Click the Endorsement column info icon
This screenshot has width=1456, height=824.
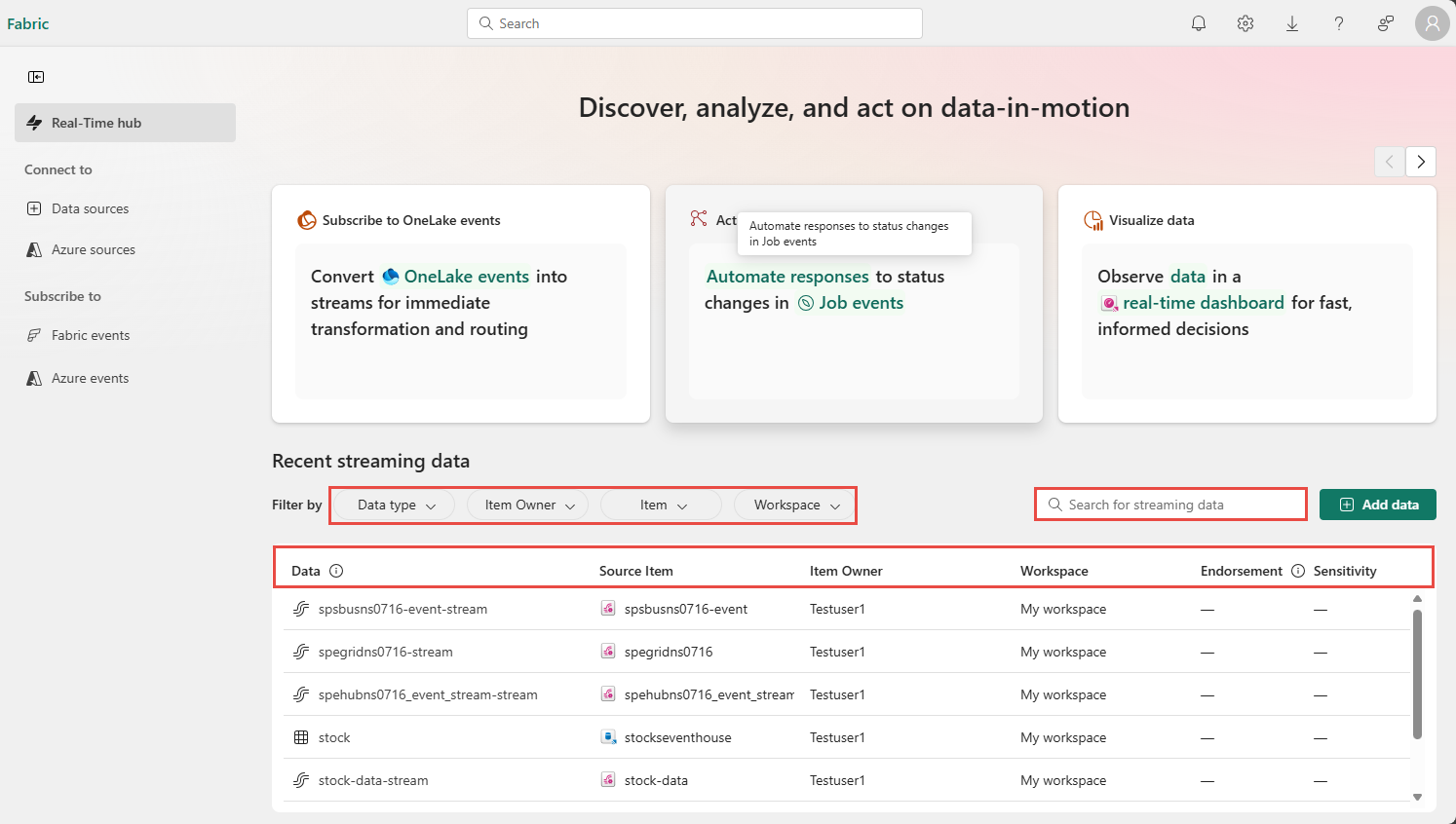tap(1298, 571)
